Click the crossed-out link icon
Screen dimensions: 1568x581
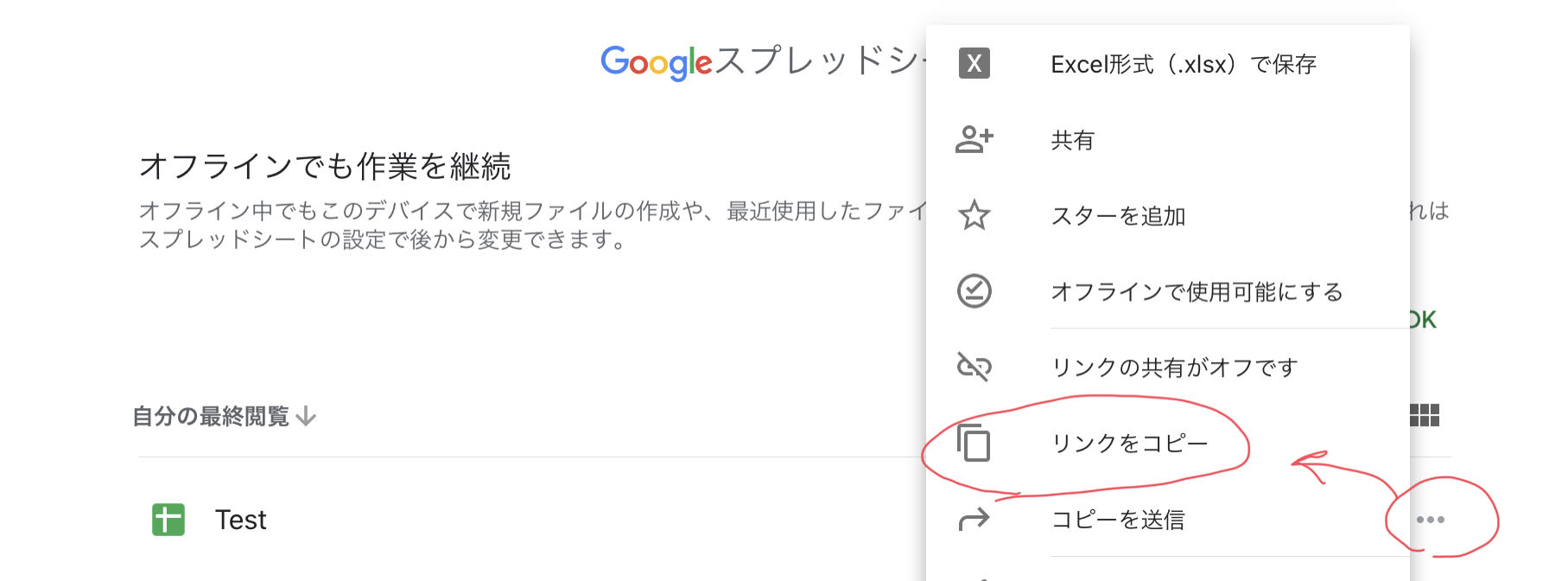[x=974, y=367]
